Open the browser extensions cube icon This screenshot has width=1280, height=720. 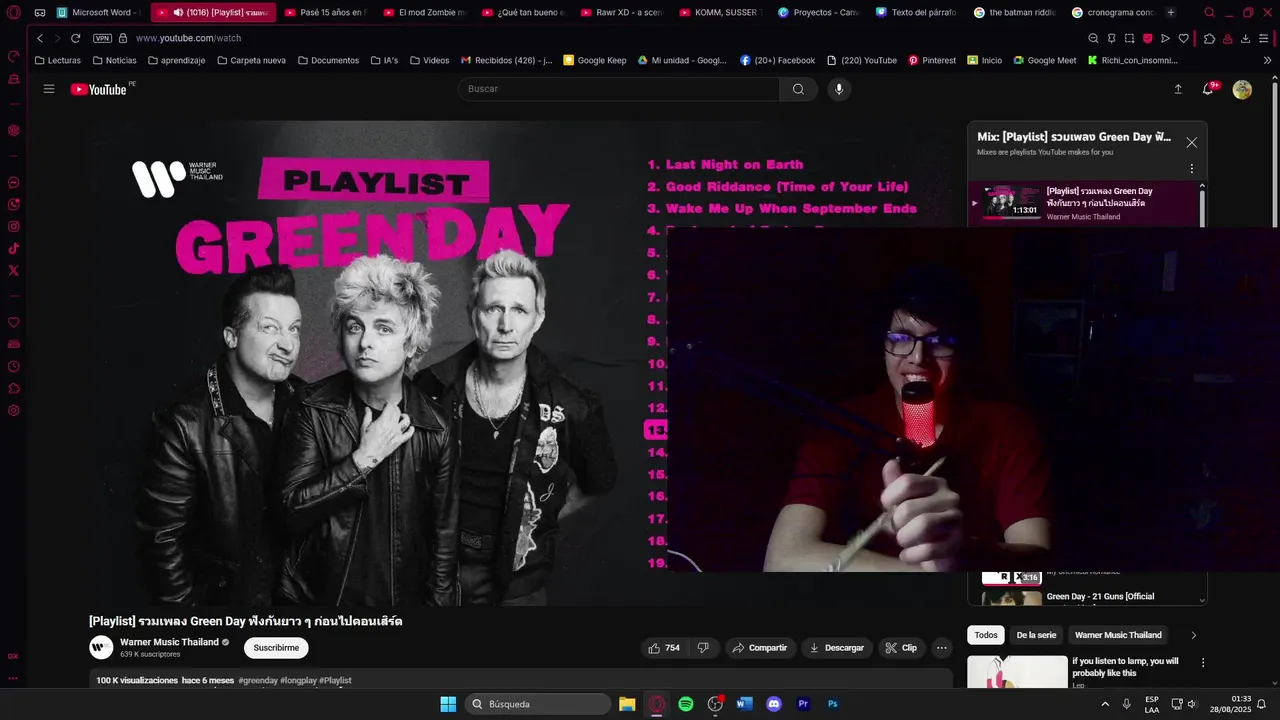click(x=1209, y=38)
